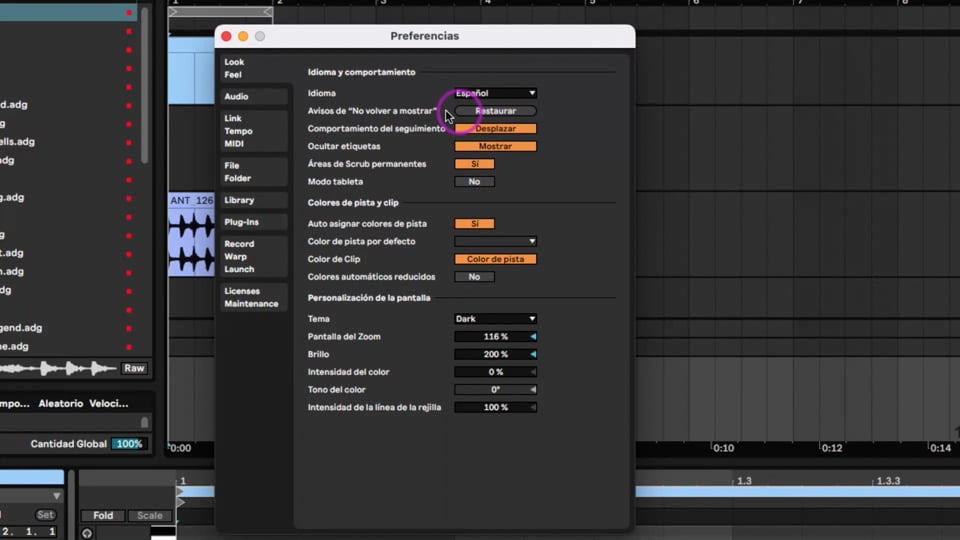This screenshot has height=540, width=960.
Task: Click the browser list vertical scrollbar
Action: [x=144, y=86]
